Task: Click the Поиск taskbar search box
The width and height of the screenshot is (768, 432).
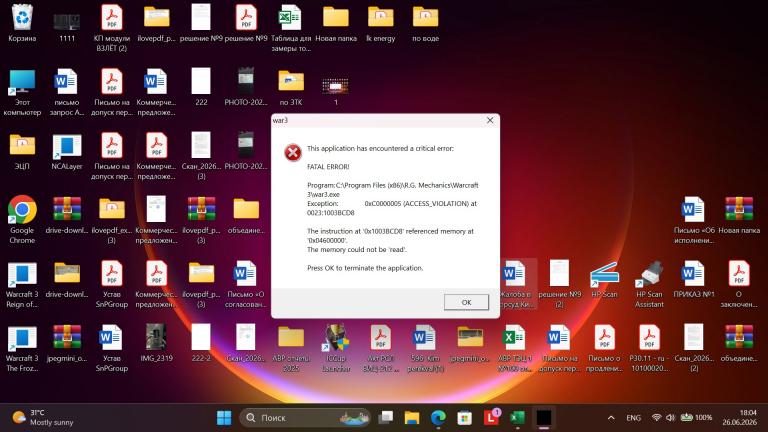Action: pyautogui.click(x=305, y=418)
